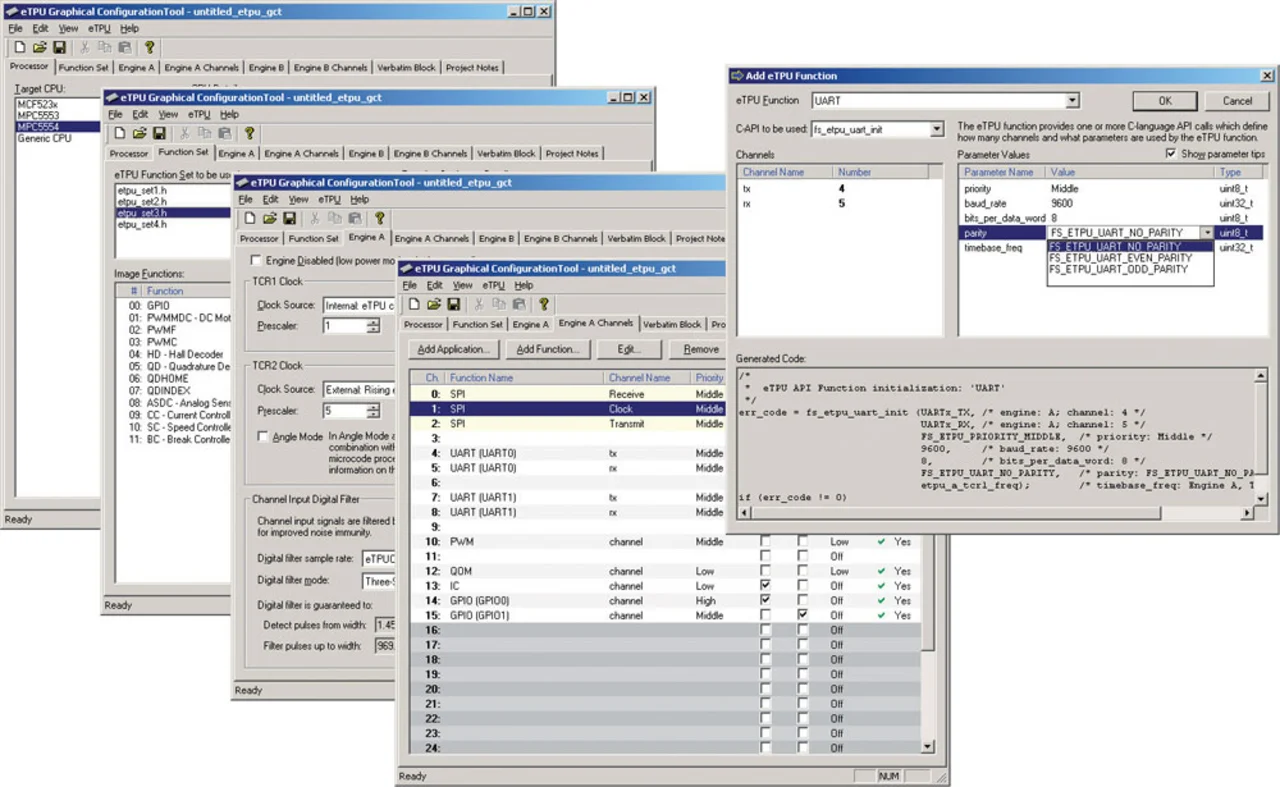Toggle the Angle Mode checkbox
This screenshot has height=787, width=1280.
coord(263,437)
